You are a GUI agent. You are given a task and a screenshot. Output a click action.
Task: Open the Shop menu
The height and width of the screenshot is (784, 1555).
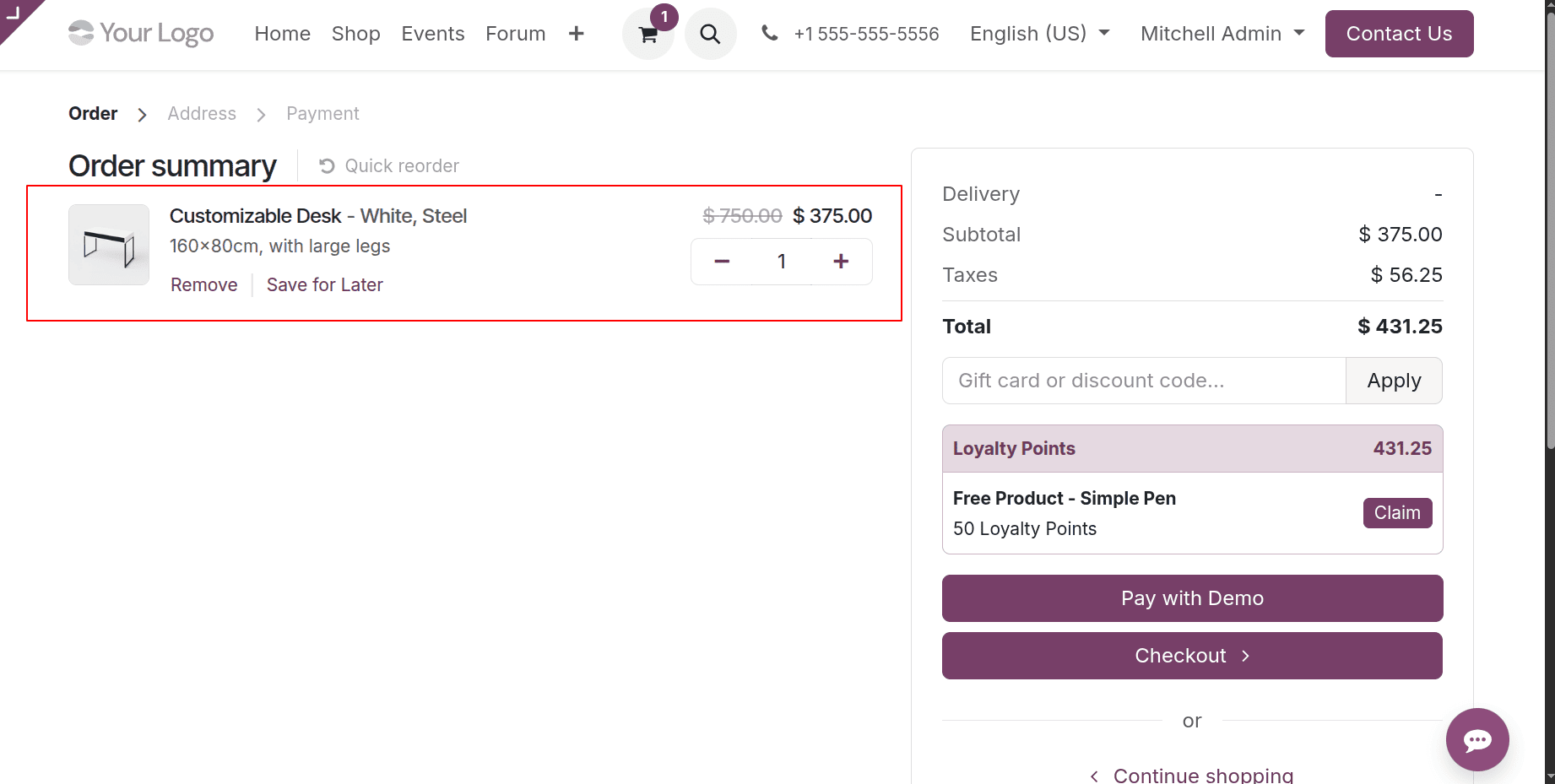pyautogui.click(x=355, y=34)
